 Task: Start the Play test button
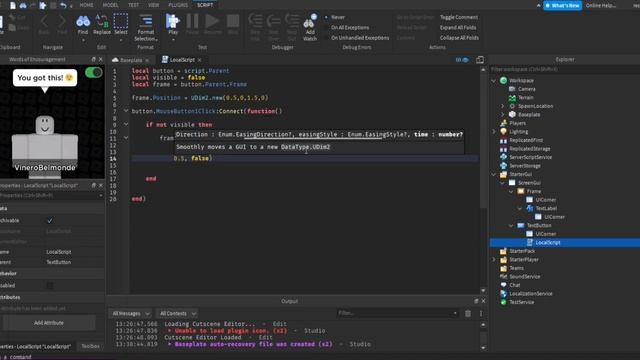tap(173, 21)
